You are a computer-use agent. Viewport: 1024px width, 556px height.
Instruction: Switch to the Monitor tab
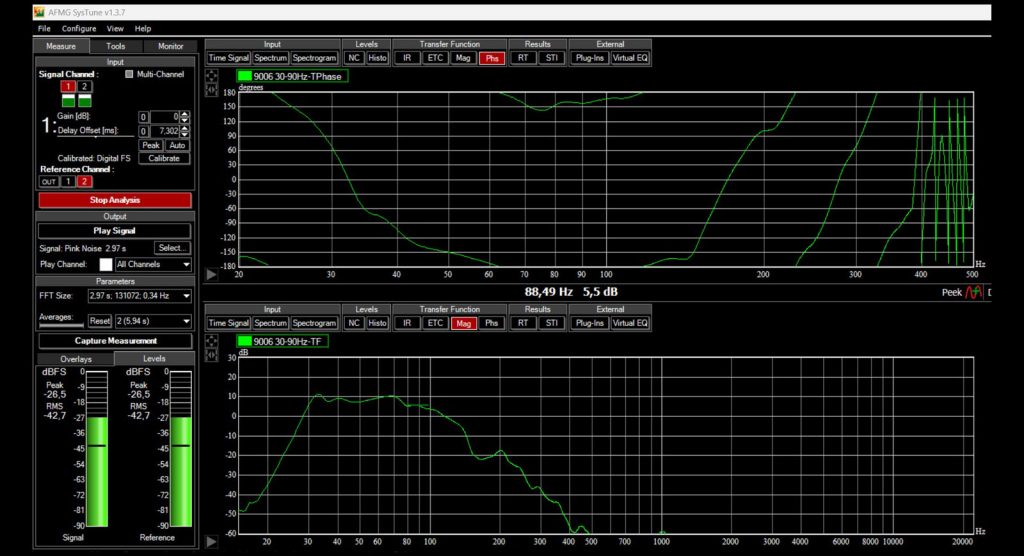[x=170, y=46]
